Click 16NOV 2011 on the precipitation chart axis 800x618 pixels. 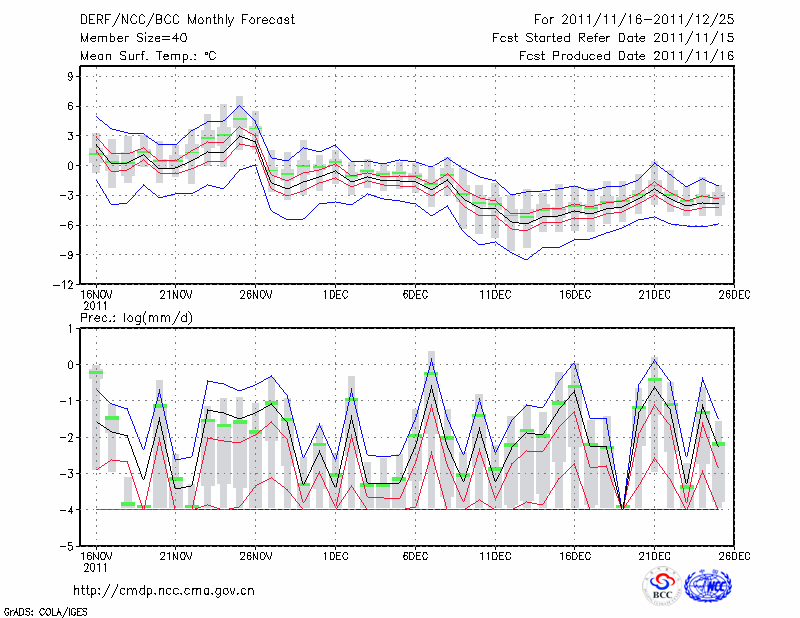96,560
